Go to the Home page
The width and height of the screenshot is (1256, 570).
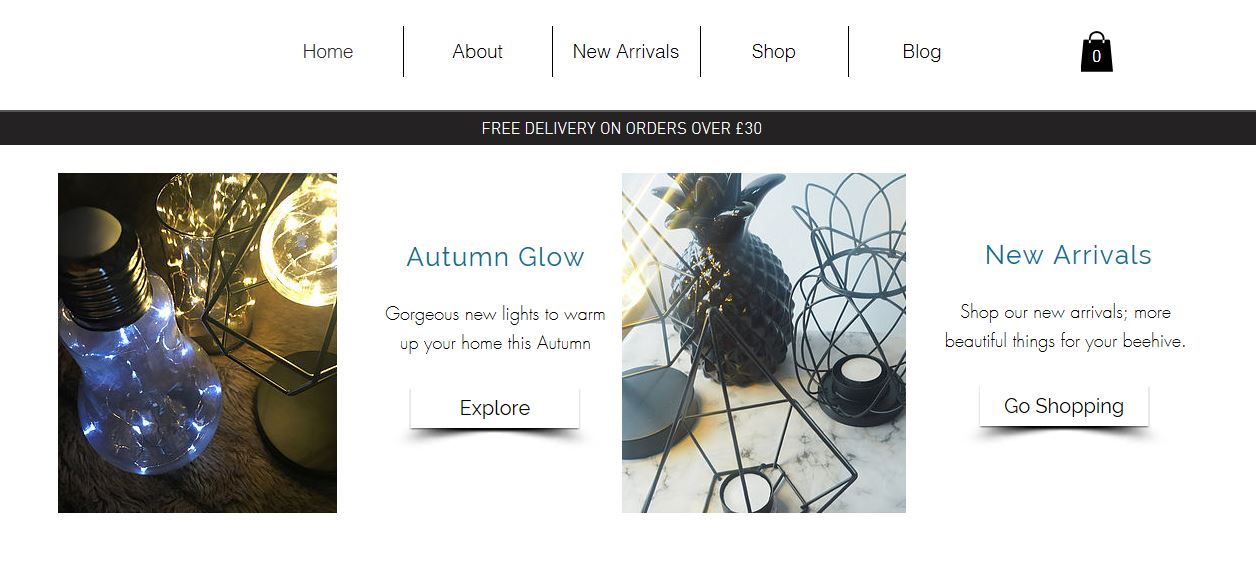[328, 51]
